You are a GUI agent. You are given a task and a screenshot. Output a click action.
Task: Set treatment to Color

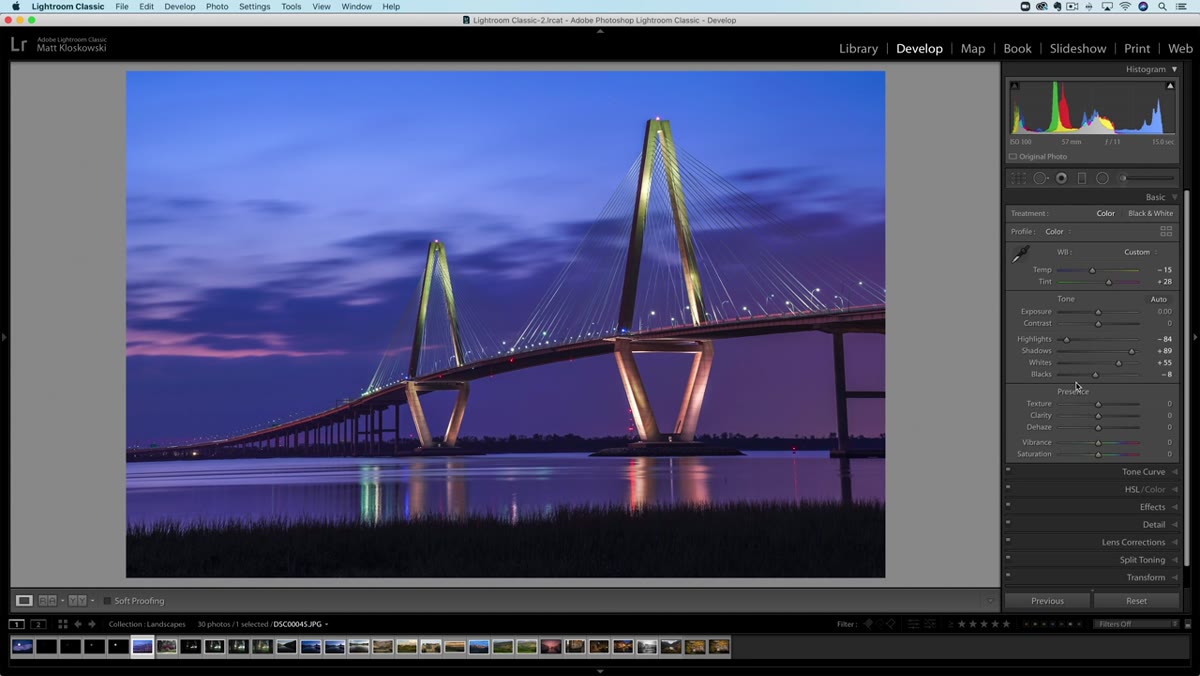coord(1105,213)
